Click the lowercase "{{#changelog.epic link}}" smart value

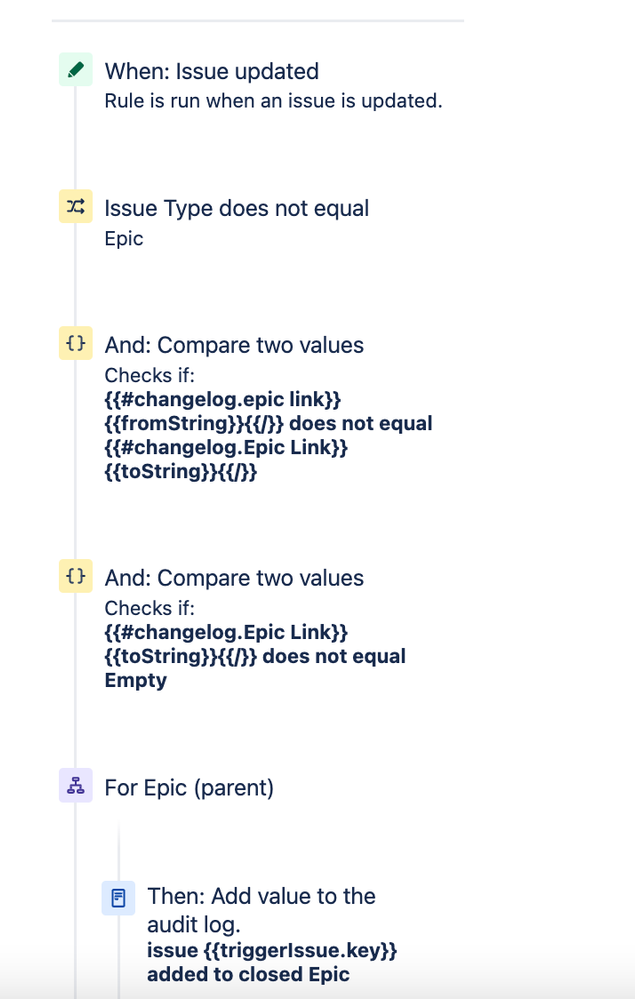click(x=223, y=399)
